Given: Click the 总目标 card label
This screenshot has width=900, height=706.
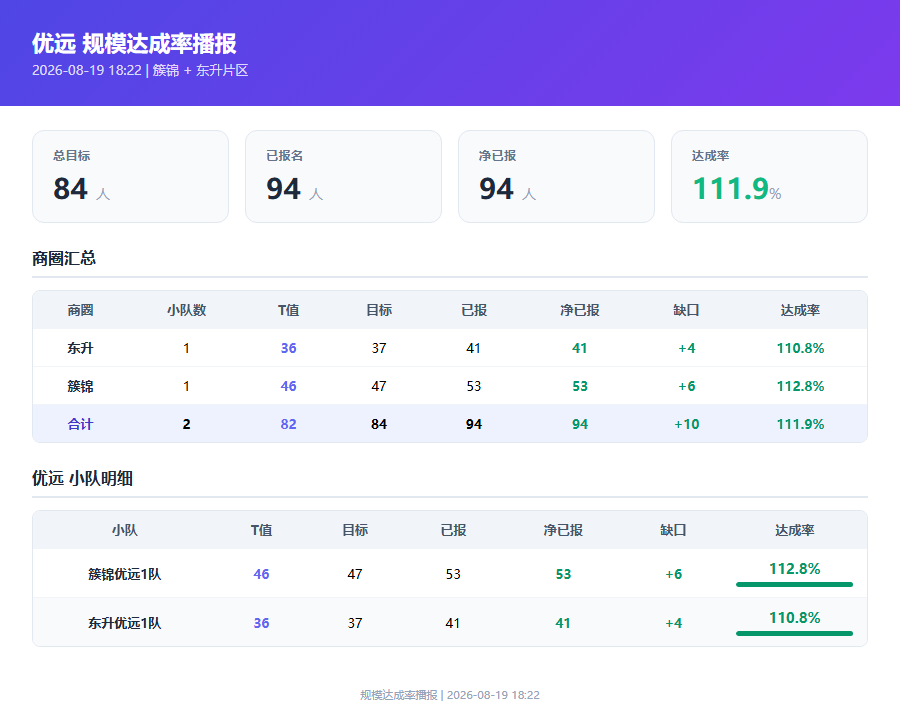Looking at the screenshot, I should 72,156.
